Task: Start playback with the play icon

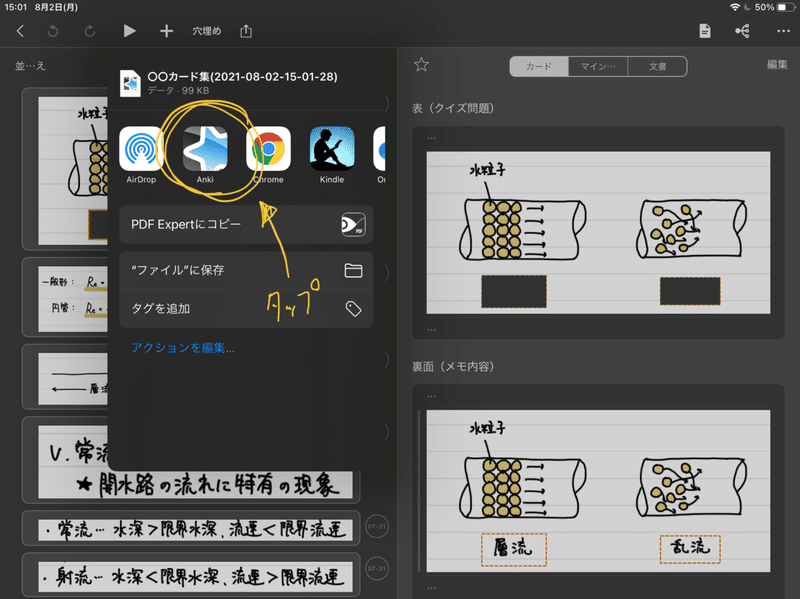Action: (x=129, y=31)
